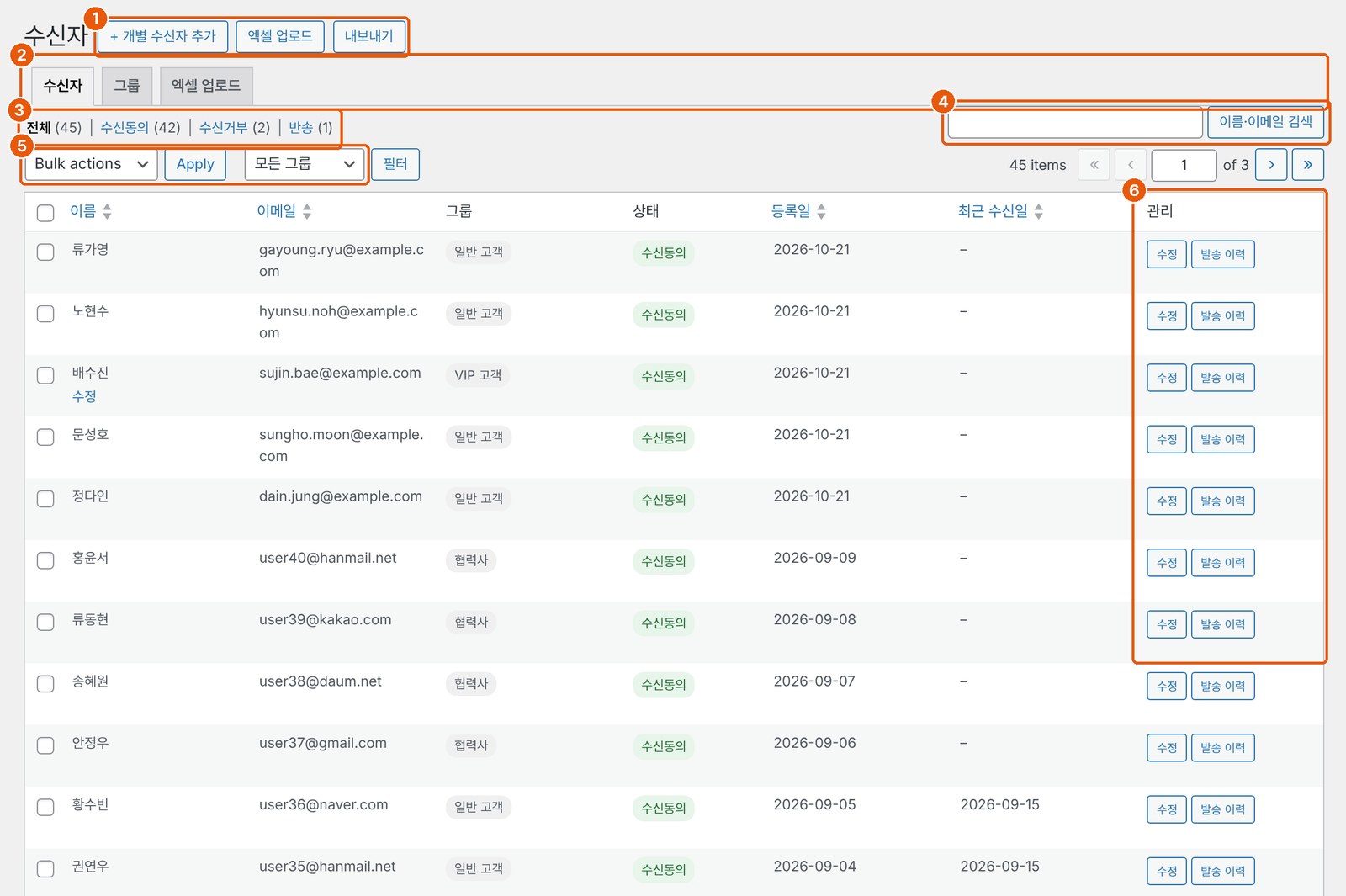Open 발송 이력 for 노현수

1222,315
